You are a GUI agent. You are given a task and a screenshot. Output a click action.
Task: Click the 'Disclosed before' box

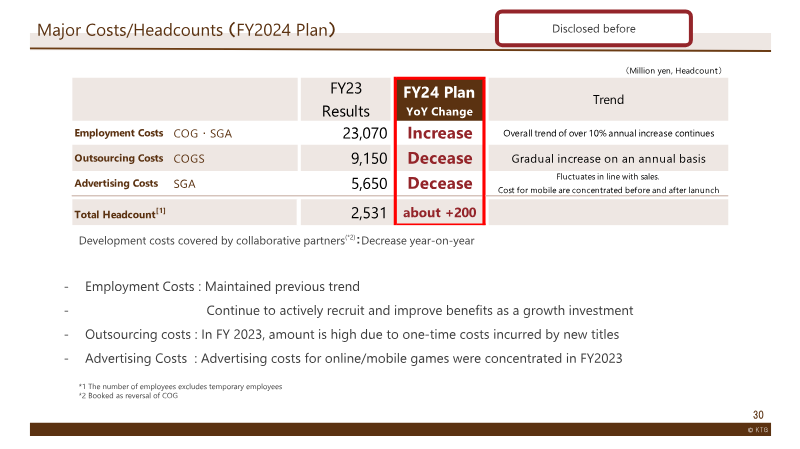click(x=593, y=29)
